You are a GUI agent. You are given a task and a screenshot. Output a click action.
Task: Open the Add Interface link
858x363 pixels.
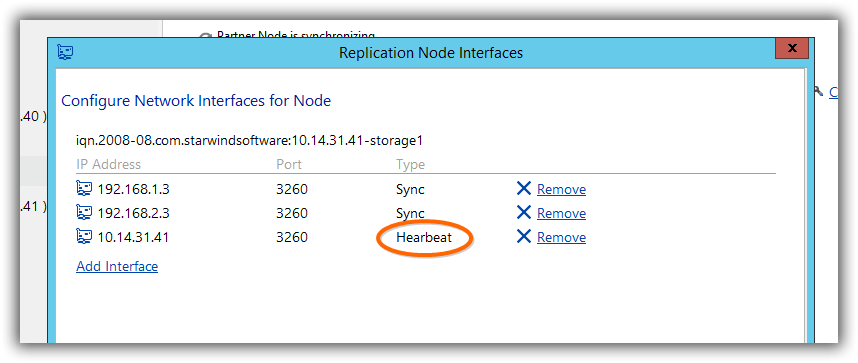point(117,267)
